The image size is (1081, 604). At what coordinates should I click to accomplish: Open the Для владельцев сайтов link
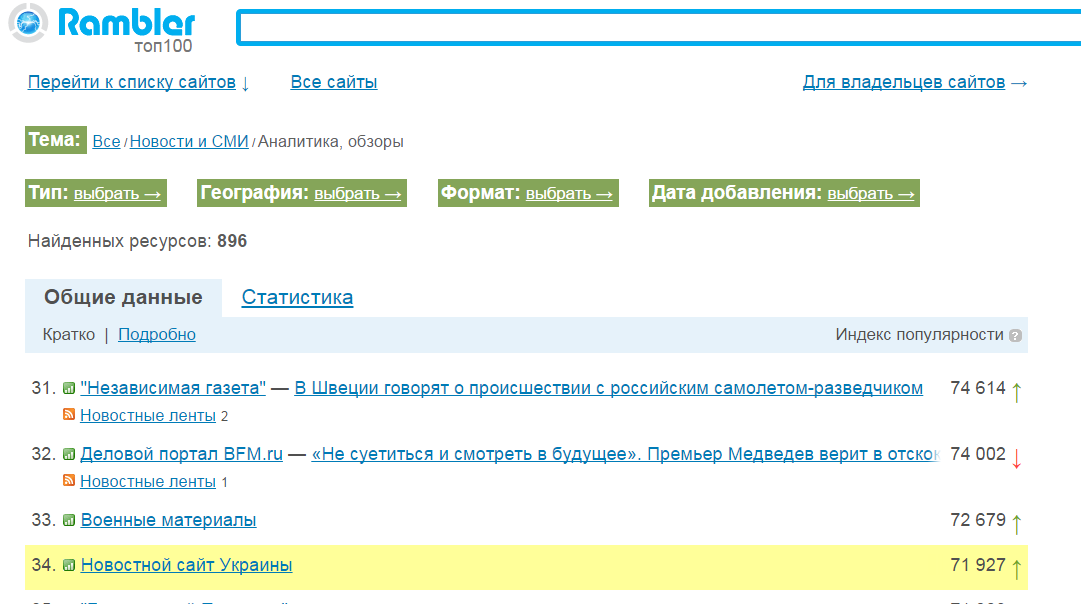(x=903, y=82)
